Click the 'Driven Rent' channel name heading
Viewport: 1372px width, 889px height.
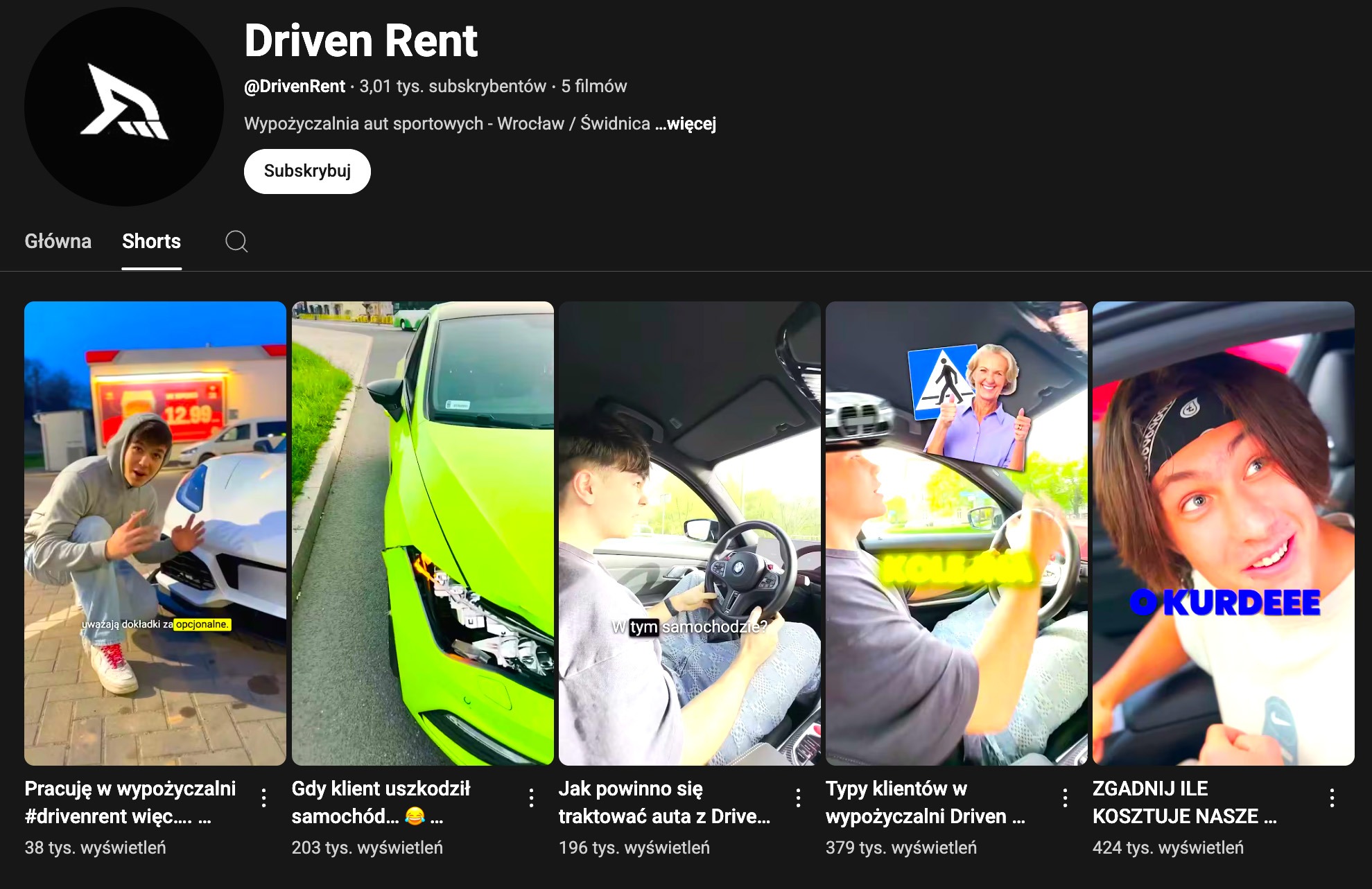pos(361,42)
